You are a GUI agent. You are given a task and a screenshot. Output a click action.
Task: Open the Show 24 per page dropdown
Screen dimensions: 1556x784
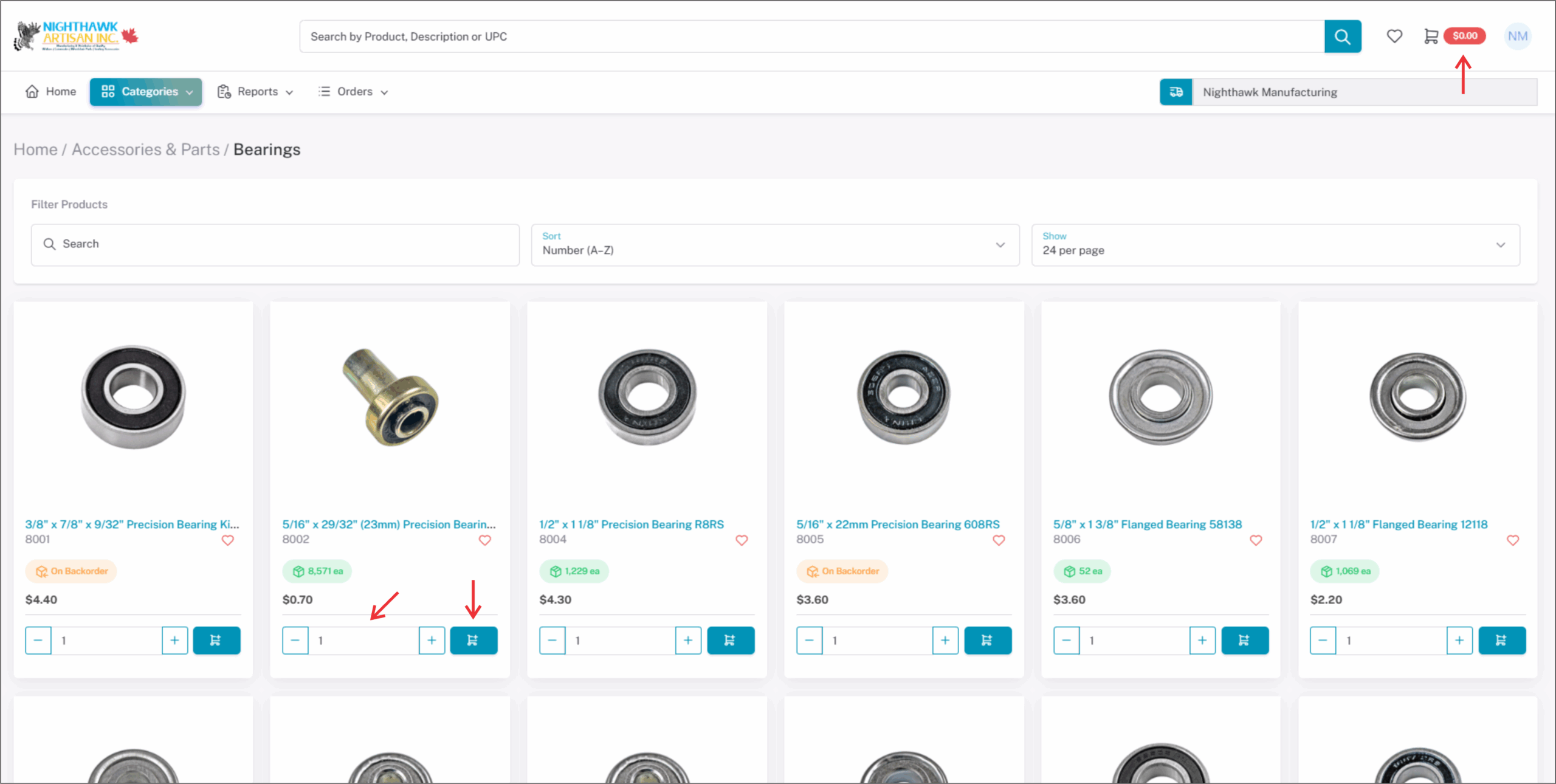tap(1275, 244)
